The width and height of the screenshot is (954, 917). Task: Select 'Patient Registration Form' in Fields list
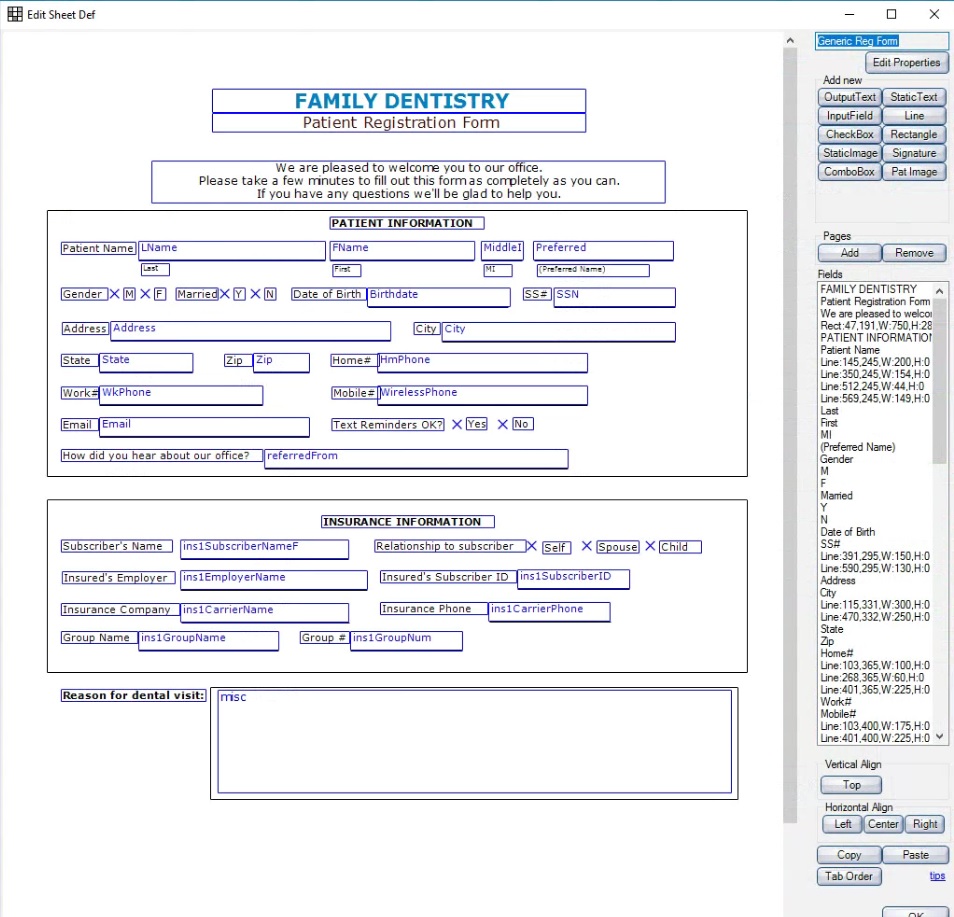(875, 301)
